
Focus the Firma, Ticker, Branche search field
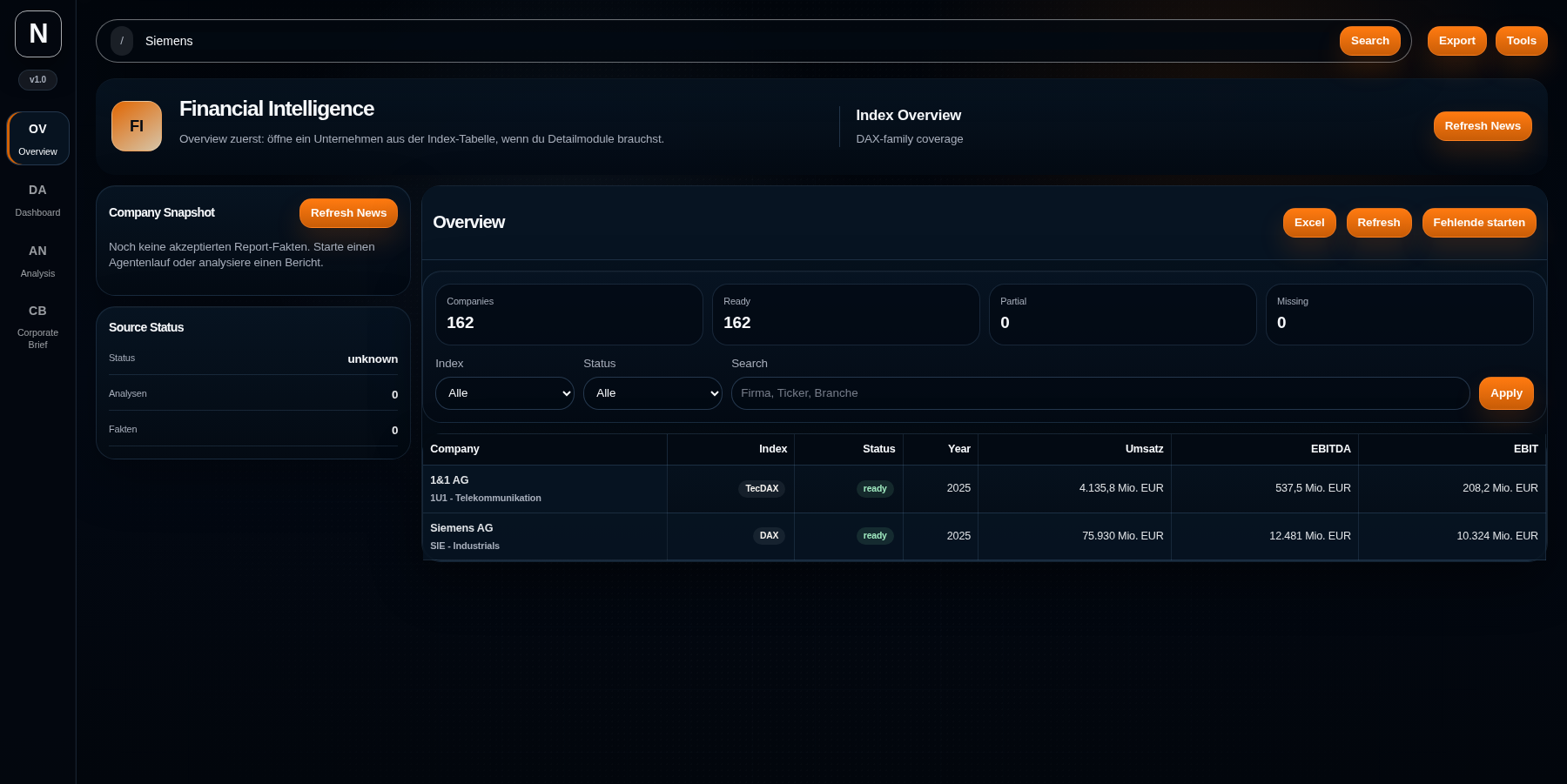click(x=1100, y=393)
